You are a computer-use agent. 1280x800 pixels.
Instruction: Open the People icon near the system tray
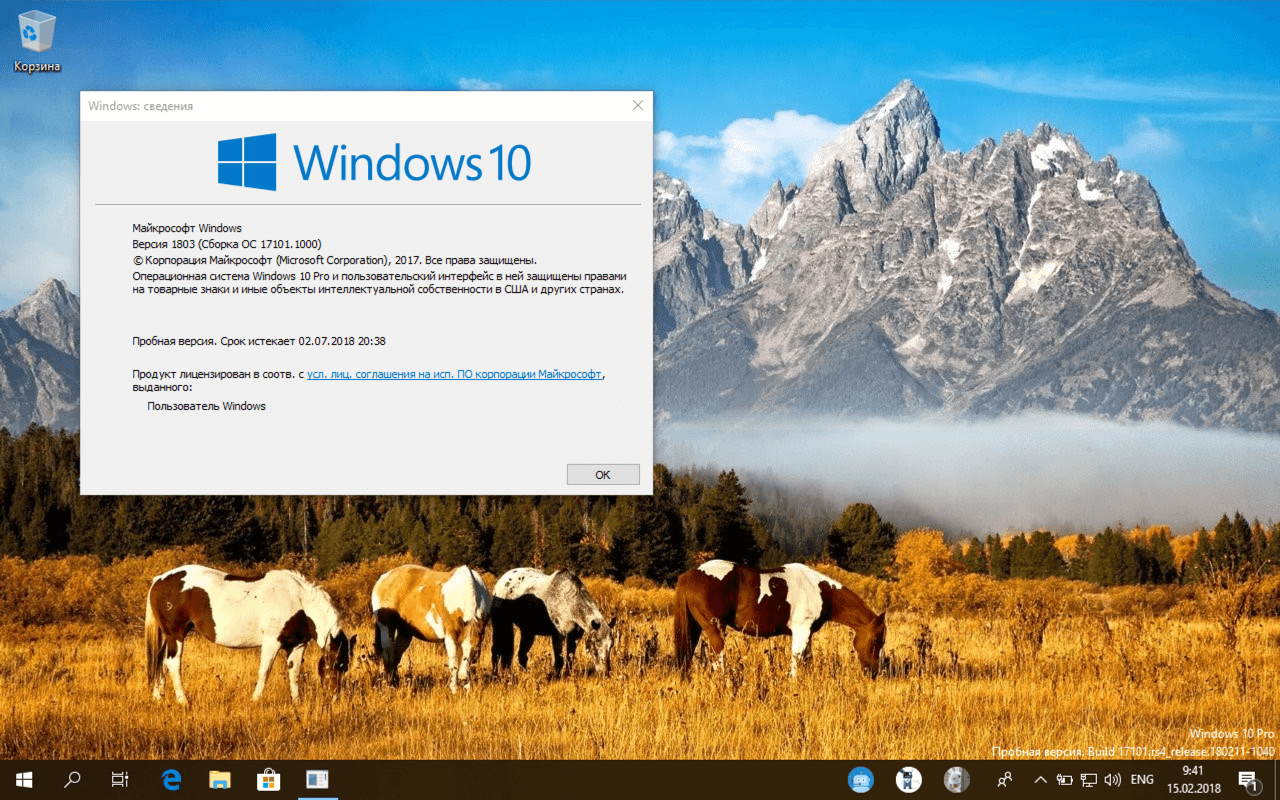(x=1004, y=779)
